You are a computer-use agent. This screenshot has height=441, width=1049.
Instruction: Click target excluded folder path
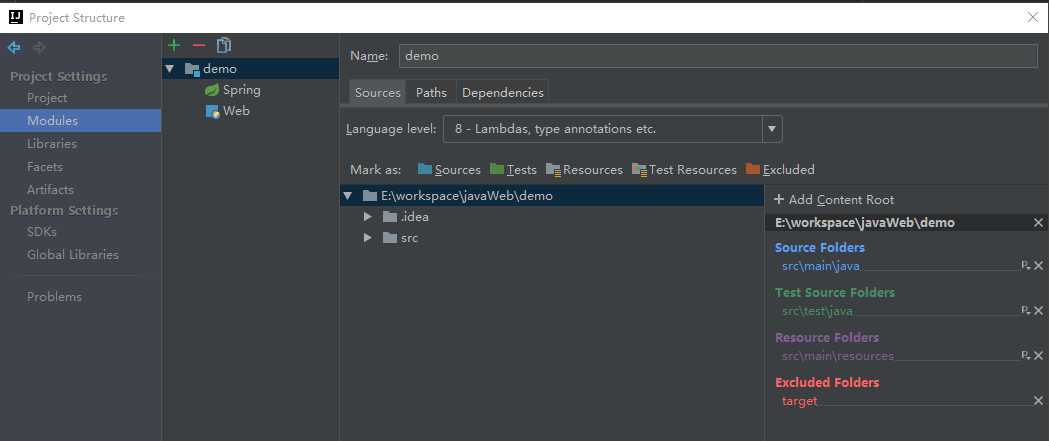[799, 402]
